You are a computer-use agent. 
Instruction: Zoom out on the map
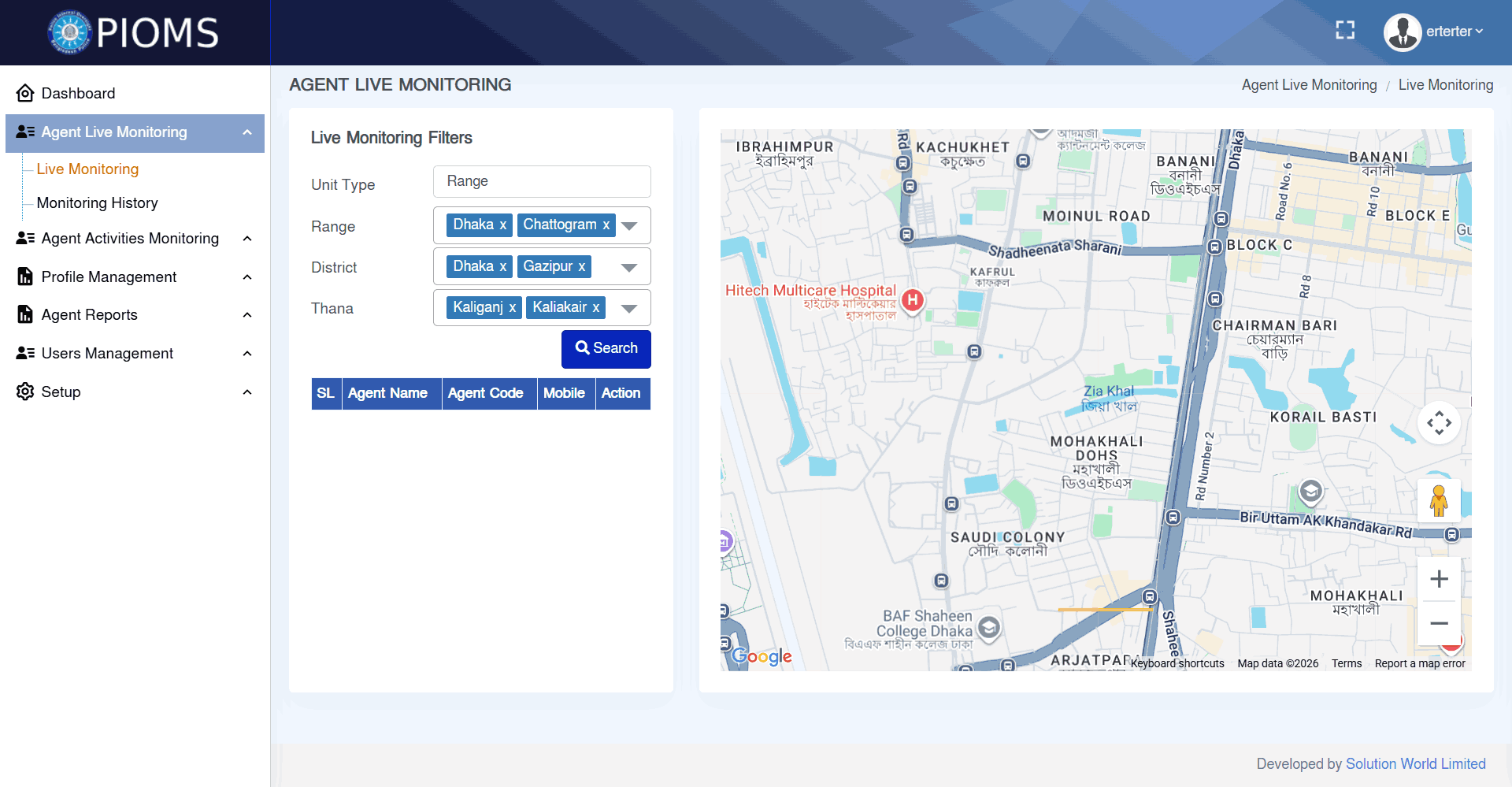(x=1439, y=623)
